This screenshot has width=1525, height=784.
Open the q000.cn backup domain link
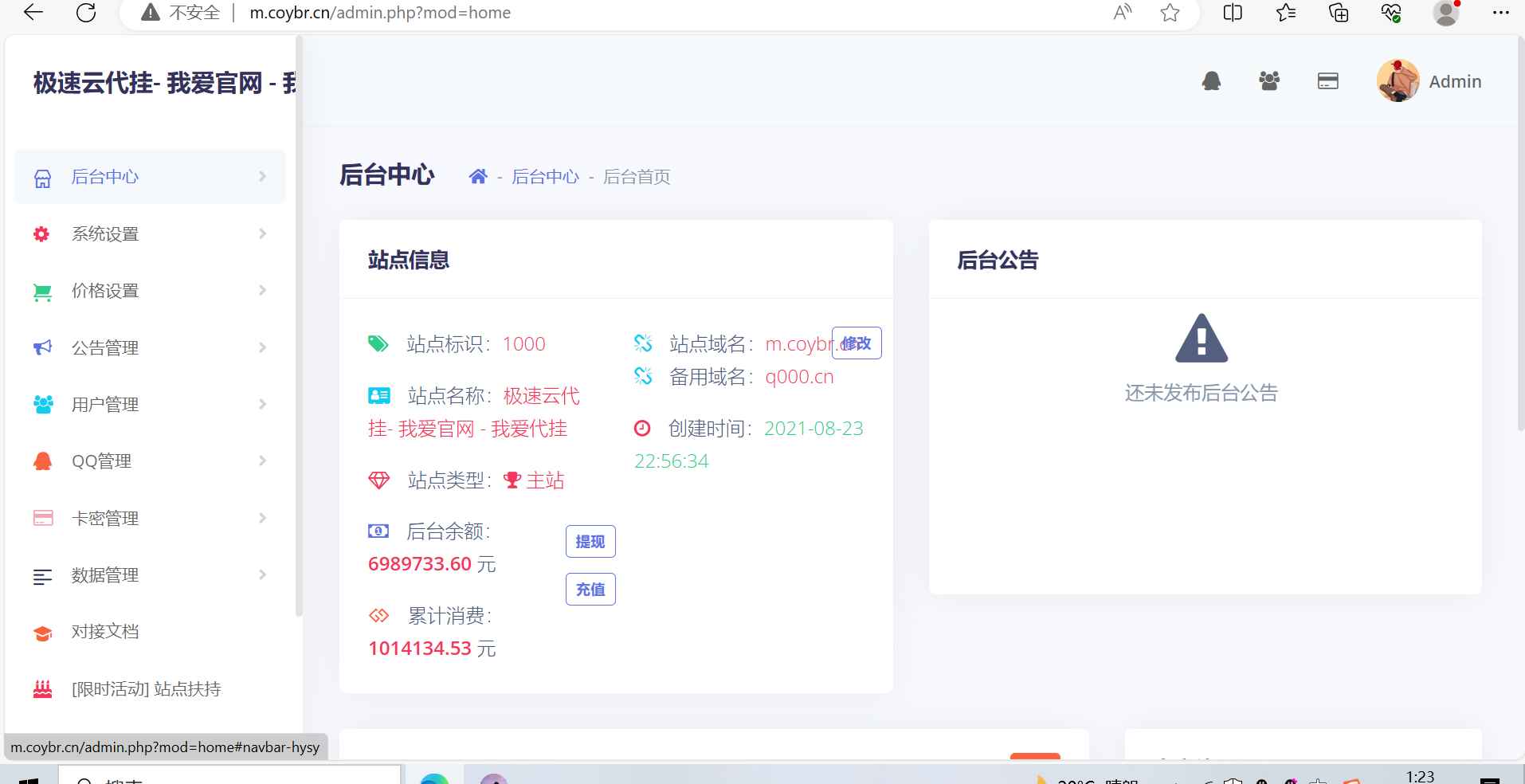tap(799, 376)
